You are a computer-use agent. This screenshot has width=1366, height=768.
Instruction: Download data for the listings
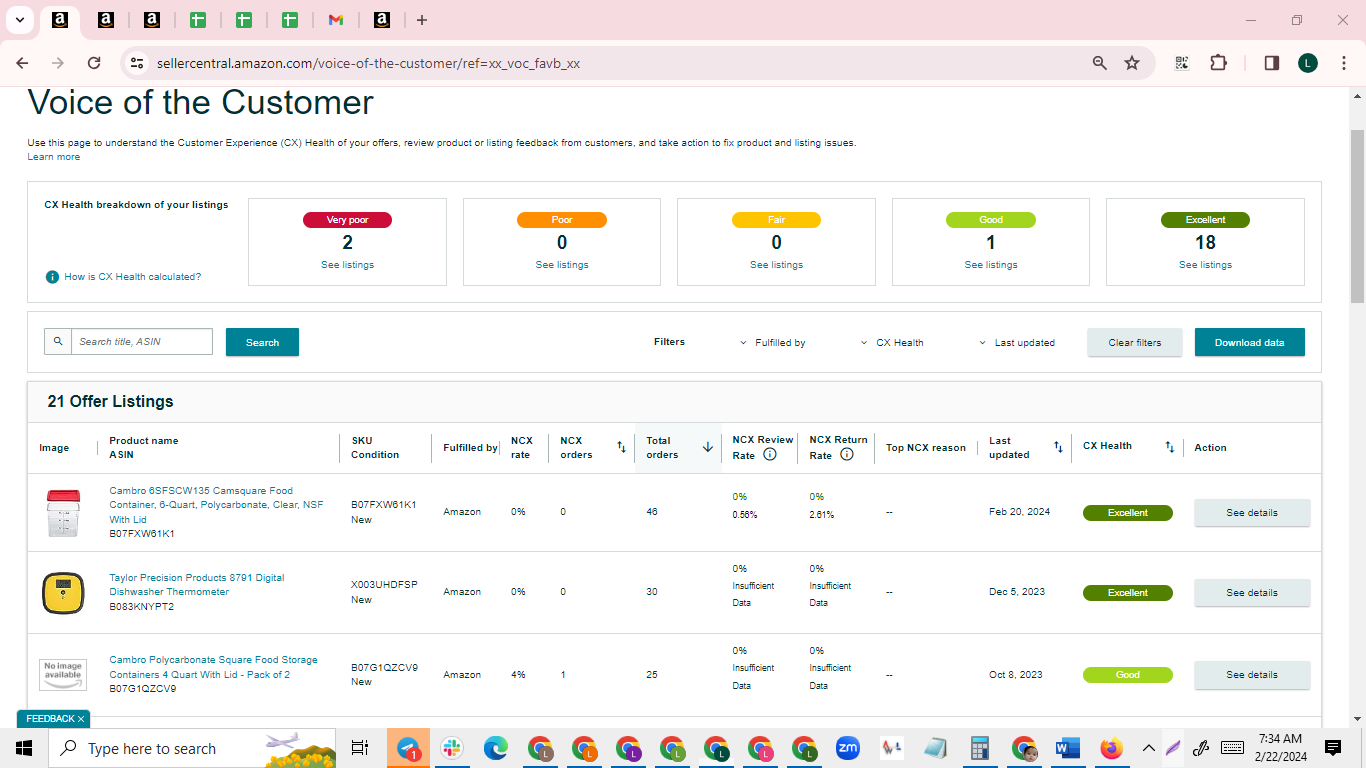[x=1250, y=342]
